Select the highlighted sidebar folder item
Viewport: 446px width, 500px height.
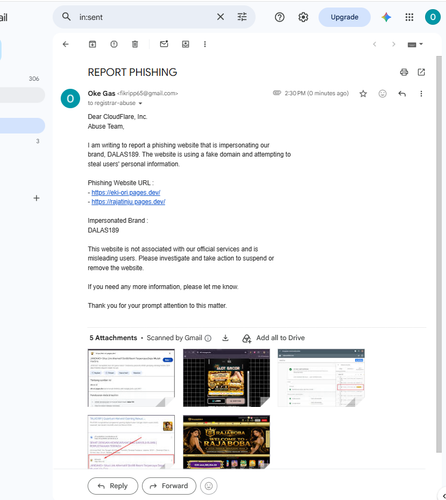[22, 126]
